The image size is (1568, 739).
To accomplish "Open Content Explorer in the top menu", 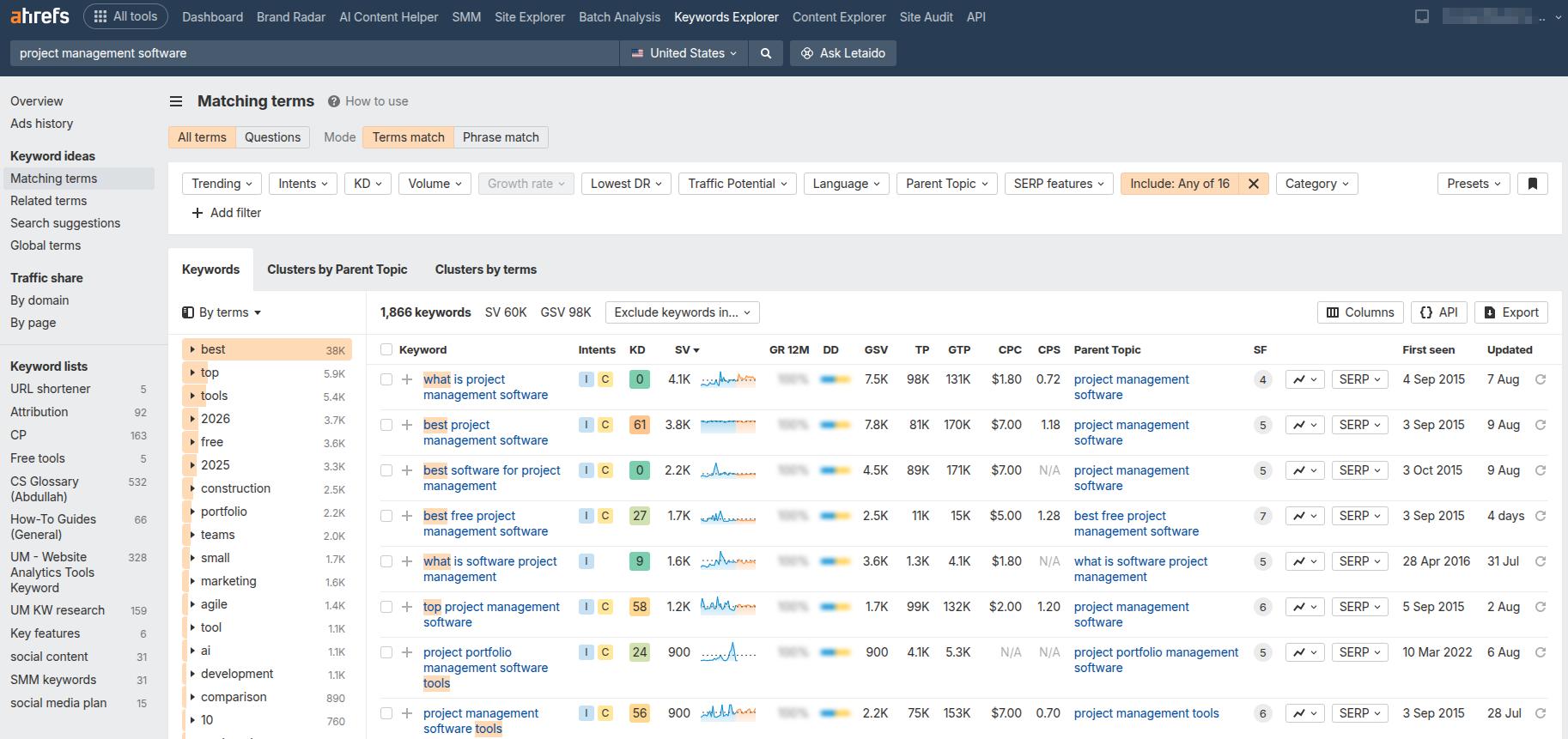I will (839, 16).
